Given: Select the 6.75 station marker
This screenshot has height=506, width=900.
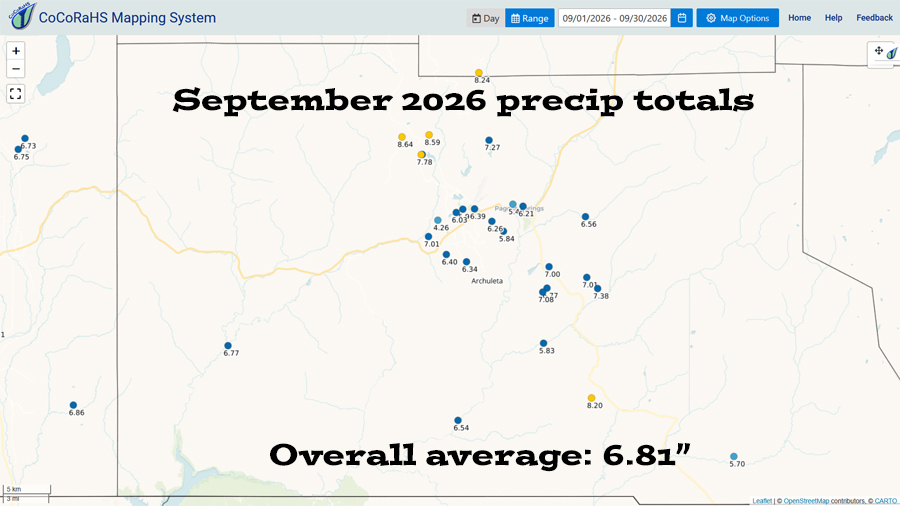Looking at the screenshot, I should click(18, 149).
